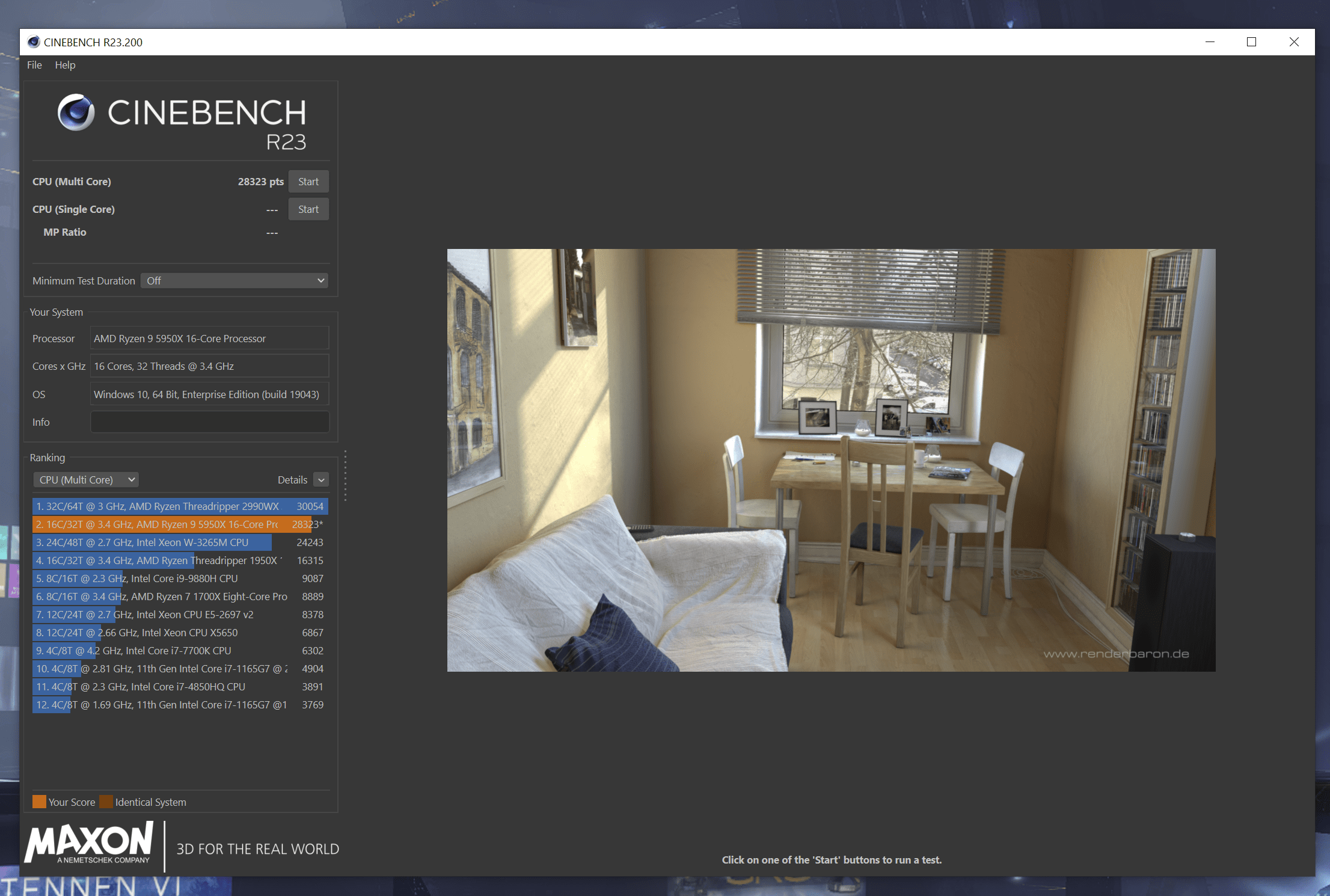Start the CPU Multi Core test
The height and width of the screenshot is (896, 1330).
click(308, 182)
